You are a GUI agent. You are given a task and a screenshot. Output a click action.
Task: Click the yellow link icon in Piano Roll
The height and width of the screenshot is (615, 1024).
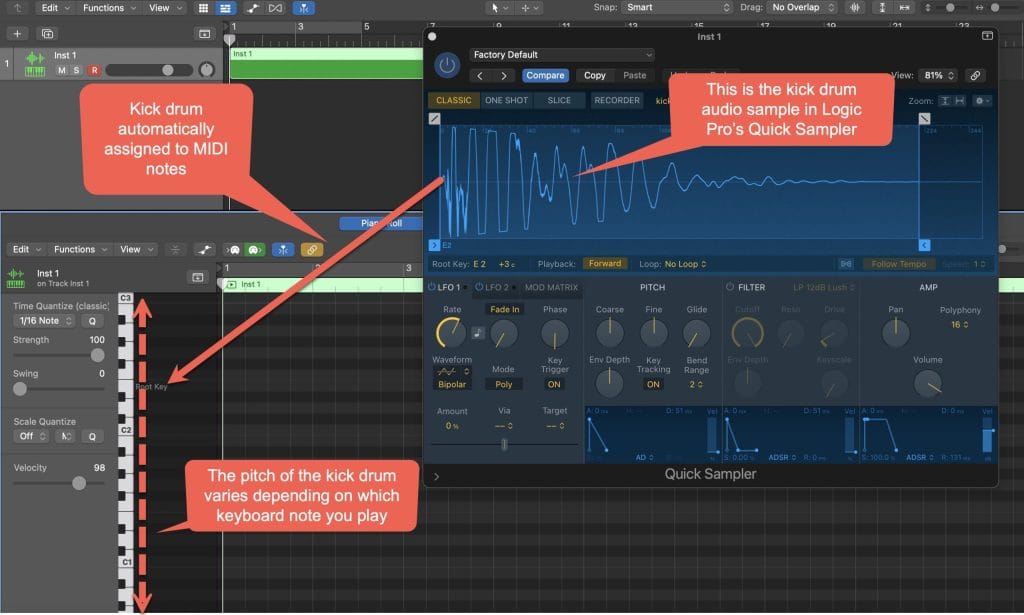pyautogui.click(x=312, y=250)
